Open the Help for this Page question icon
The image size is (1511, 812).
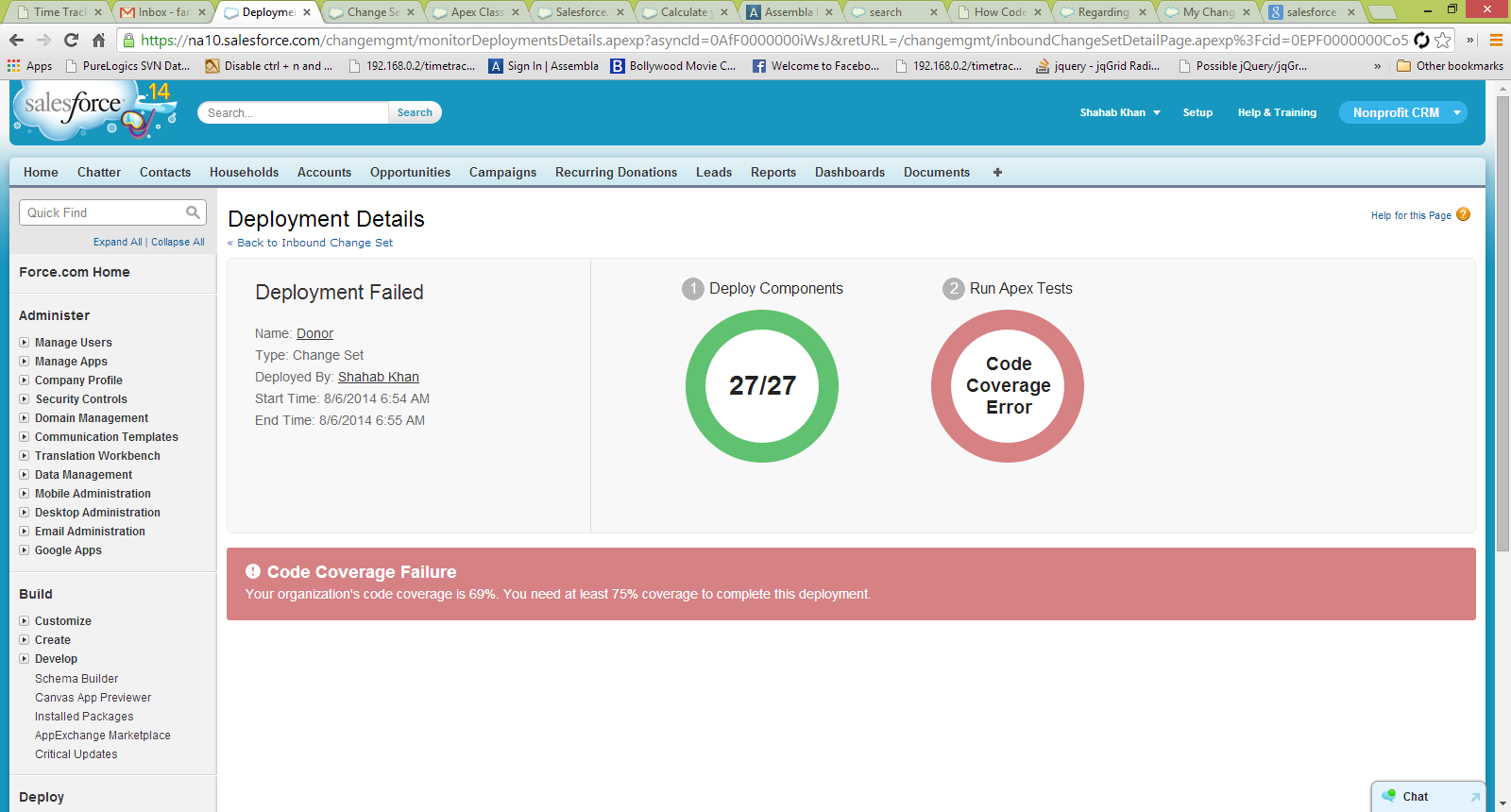pyautogui.click(x=1463, y=214)
